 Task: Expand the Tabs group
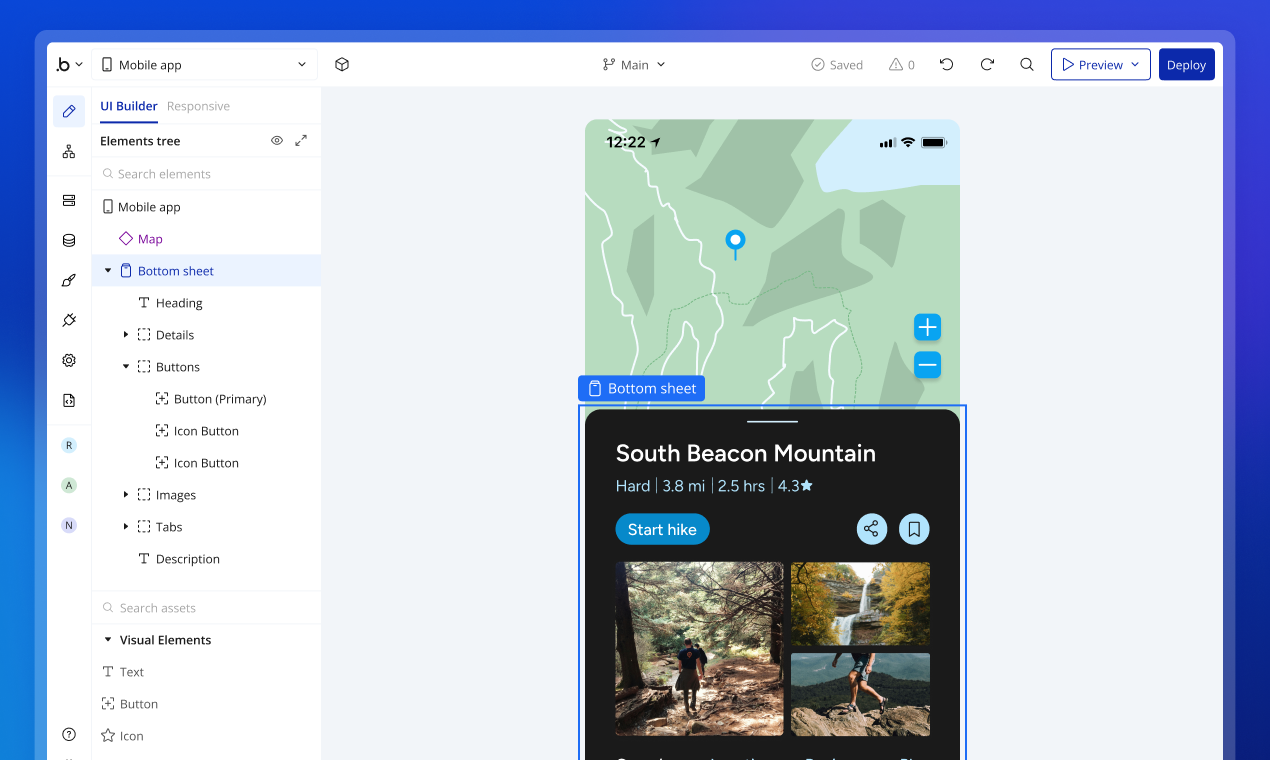coord(126,527)
